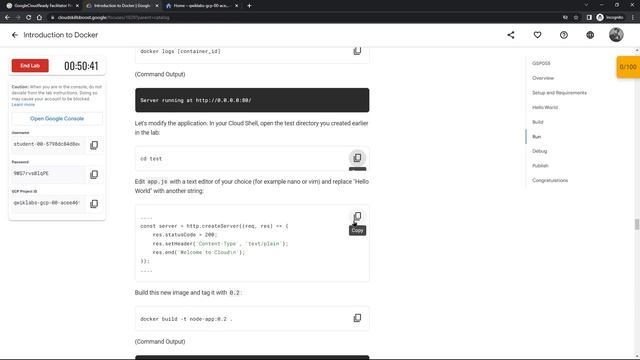Jump to GSP055 section in outline
This screenshot has width=640, height=360.
(x=541, y=63)
